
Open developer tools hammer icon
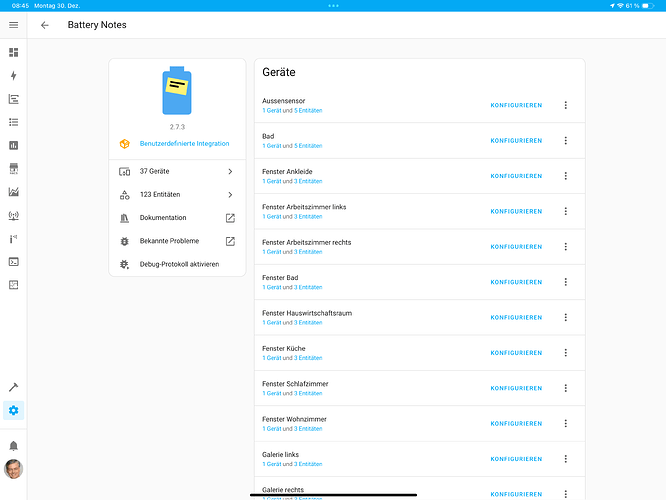(x=14, y=387)
